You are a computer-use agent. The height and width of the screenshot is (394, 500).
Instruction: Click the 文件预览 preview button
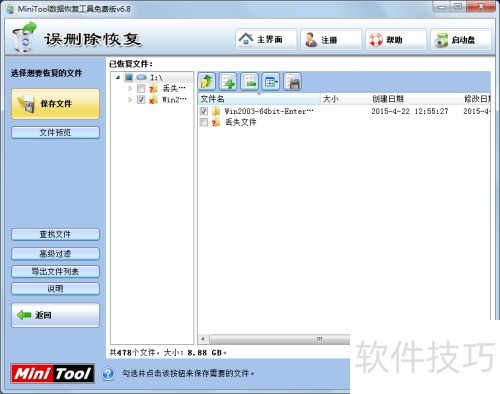point(55,132)
